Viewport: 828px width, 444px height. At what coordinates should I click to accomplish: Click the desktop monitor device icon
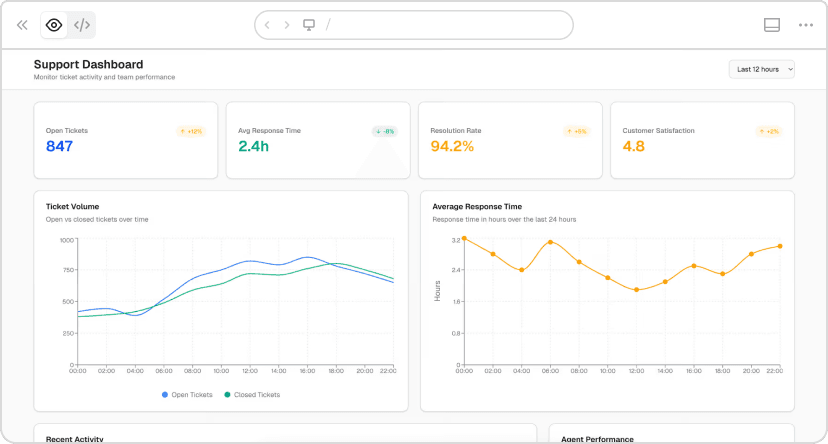(x=309, y=25)
